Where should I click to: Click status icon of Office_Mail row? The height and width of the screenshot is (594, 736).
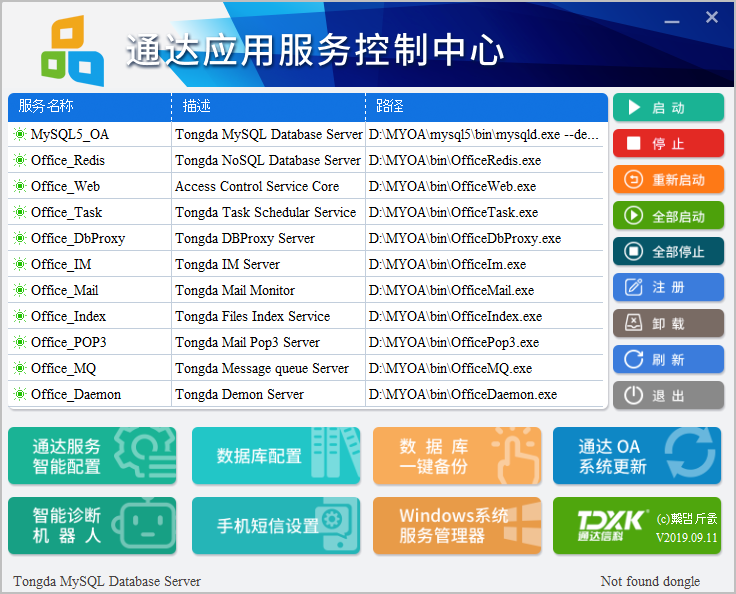click(x=20, y=290)
